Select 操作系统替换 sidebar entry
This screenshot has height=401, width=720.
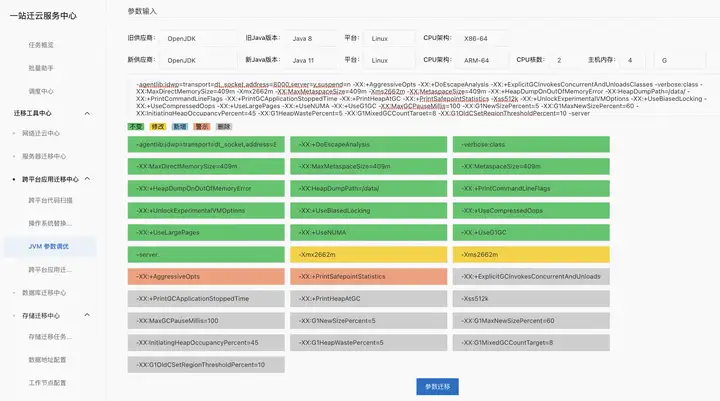(50, 223)
